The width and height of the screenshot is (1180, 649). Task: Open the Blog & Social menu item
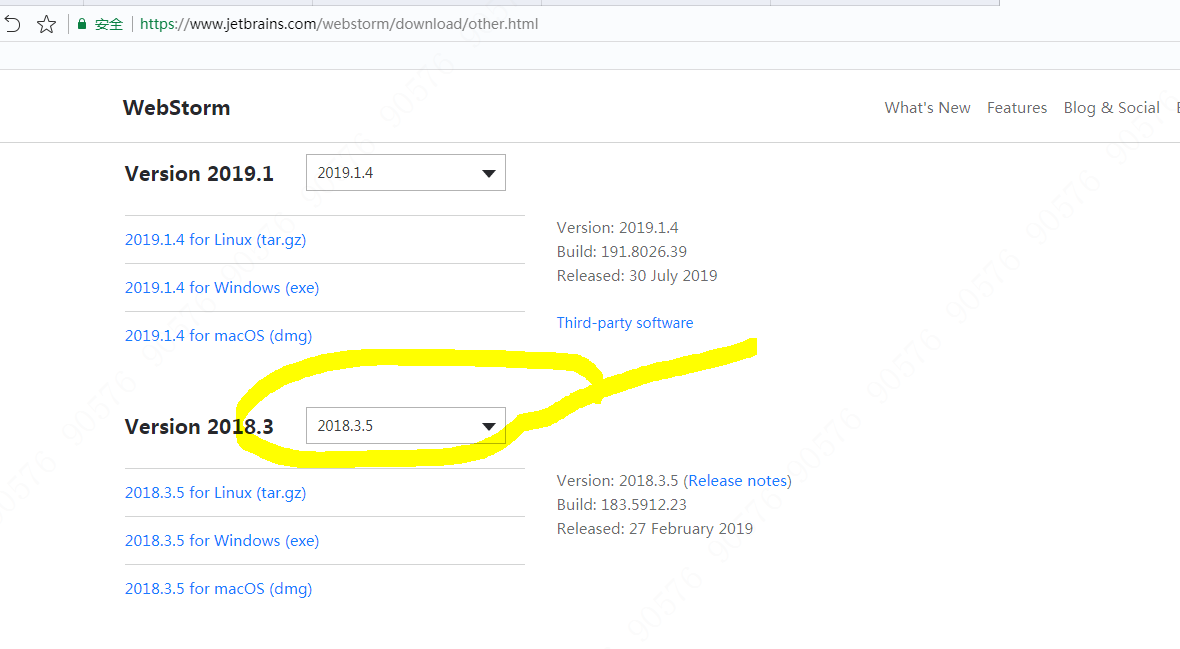[1112, 108]
